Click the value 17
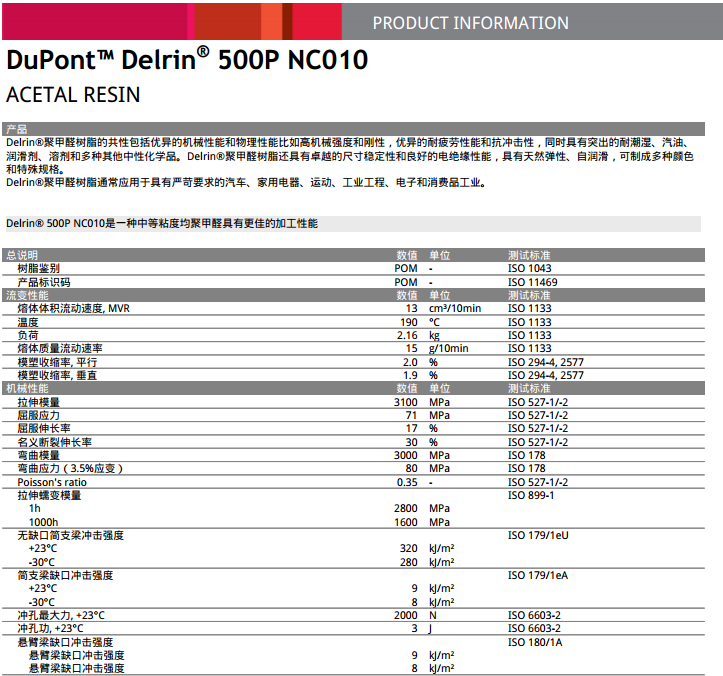 click(x=412, y=428)
